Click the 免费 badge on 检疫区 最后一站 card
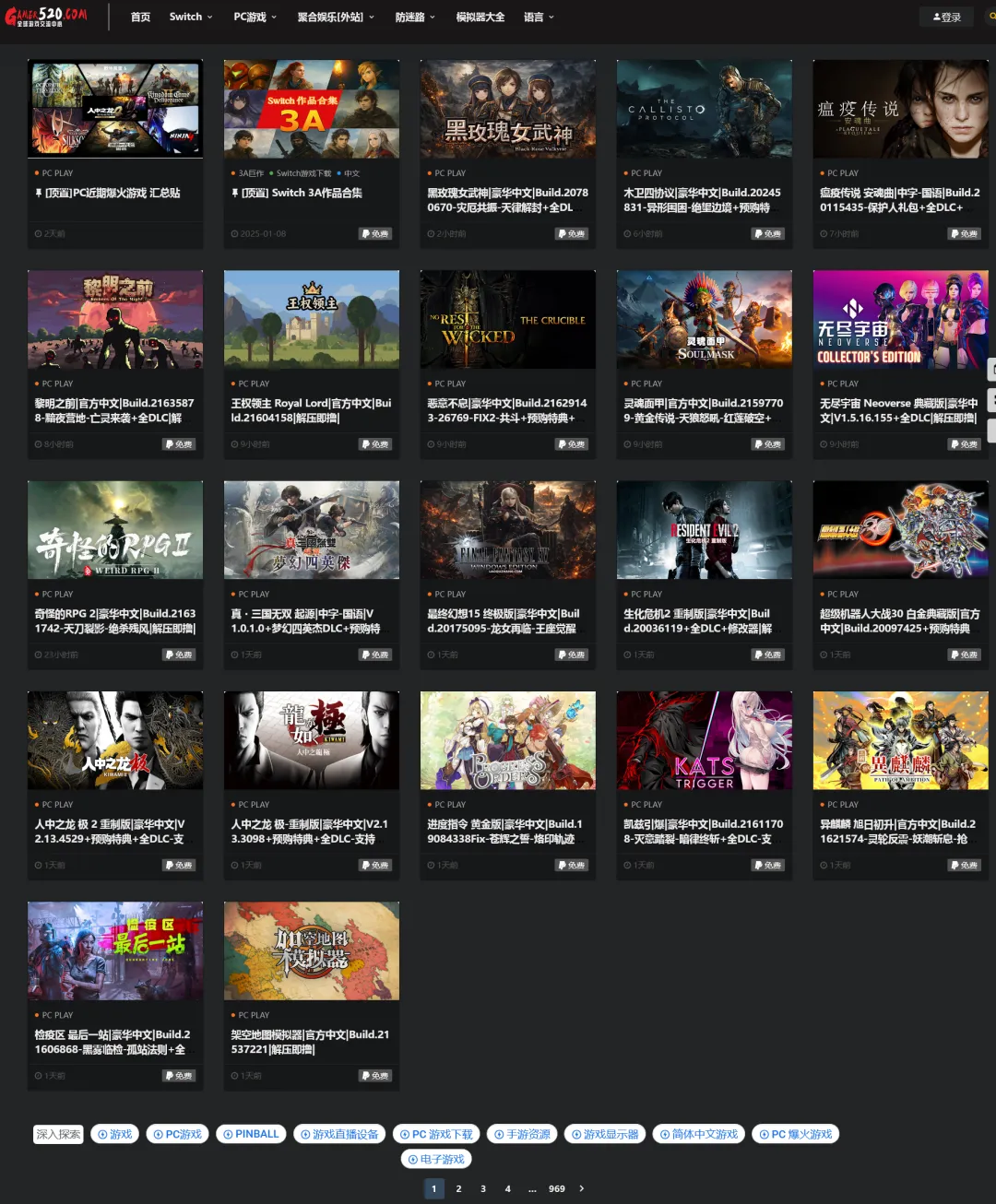The image size is (996, 1204). pyautogui.click(x=179, y=1076)
